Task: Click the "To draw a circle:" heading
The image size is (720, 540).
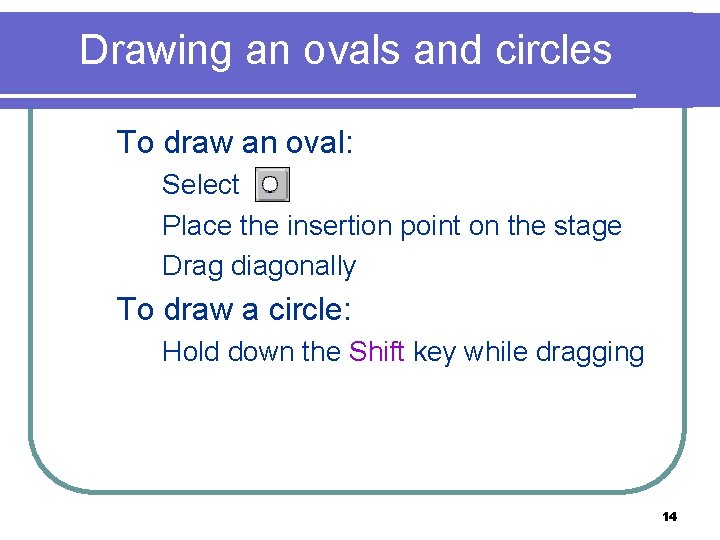Action: 234,309
